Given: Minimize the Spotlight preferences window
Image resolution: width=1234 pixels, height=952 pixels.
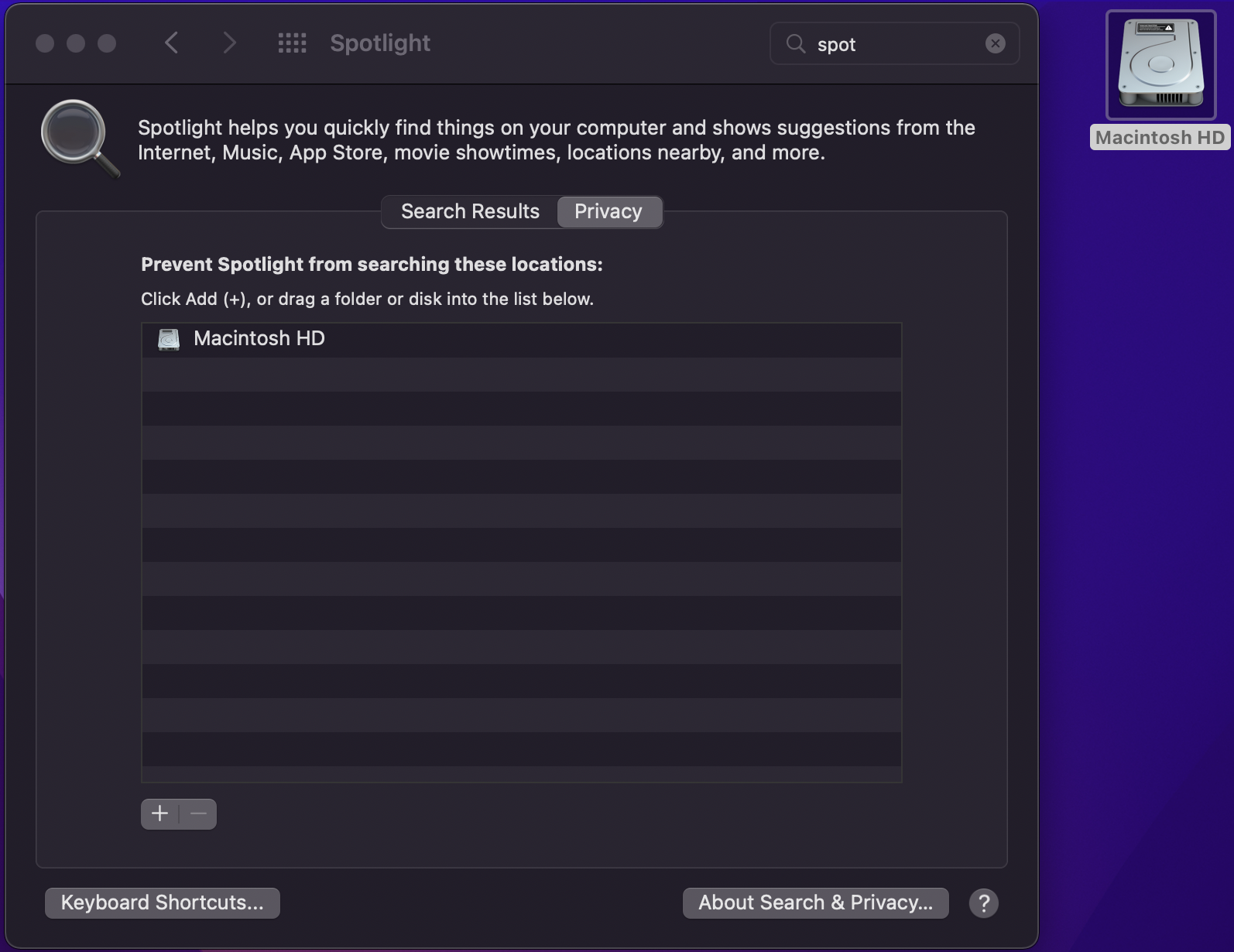Looking at the screenshot, I should point(76,43).
